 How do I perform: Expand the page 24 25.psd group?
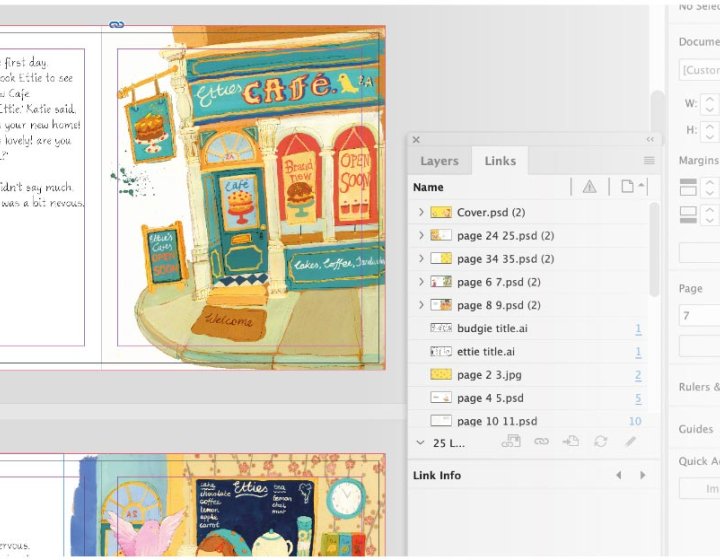click(x=421, y=236)
